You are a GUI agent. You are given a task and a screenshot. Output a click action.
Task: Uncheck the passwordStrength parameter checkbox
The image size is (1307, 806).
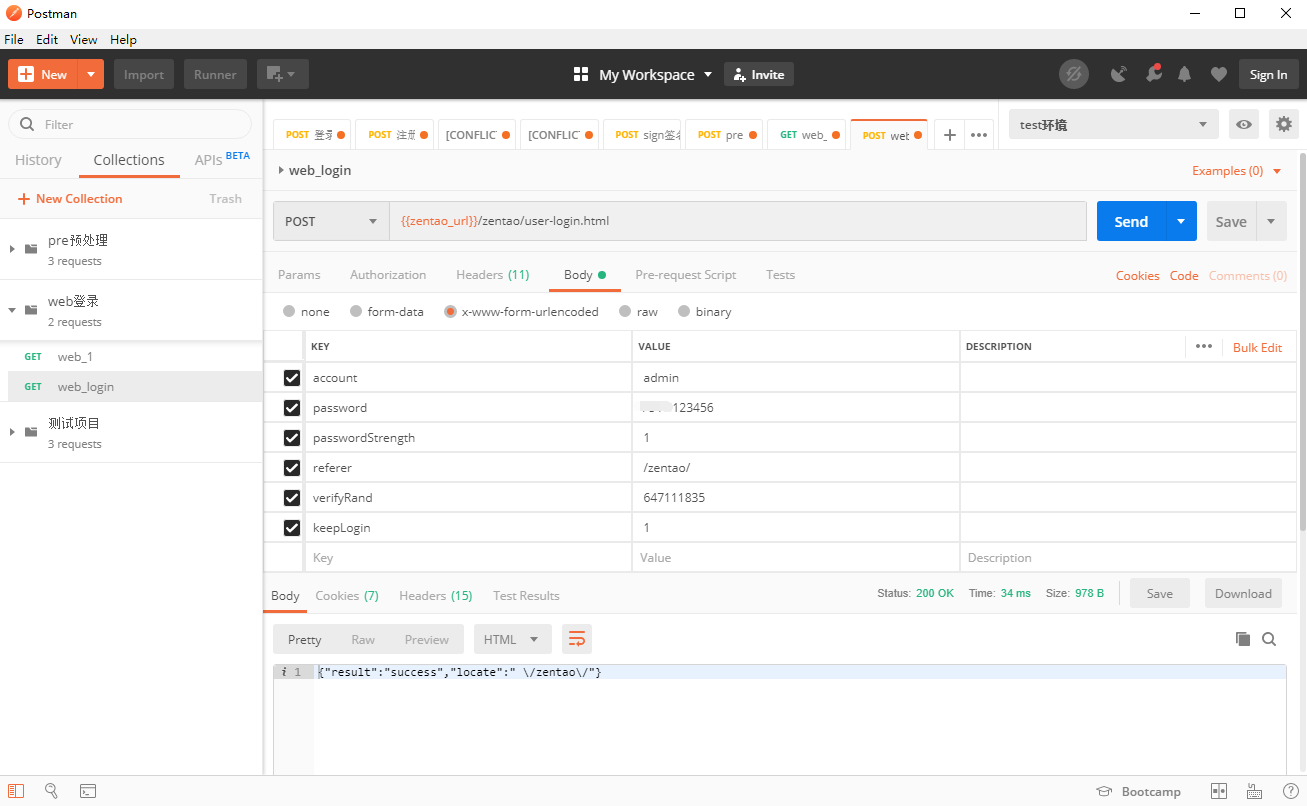[292, 438]
